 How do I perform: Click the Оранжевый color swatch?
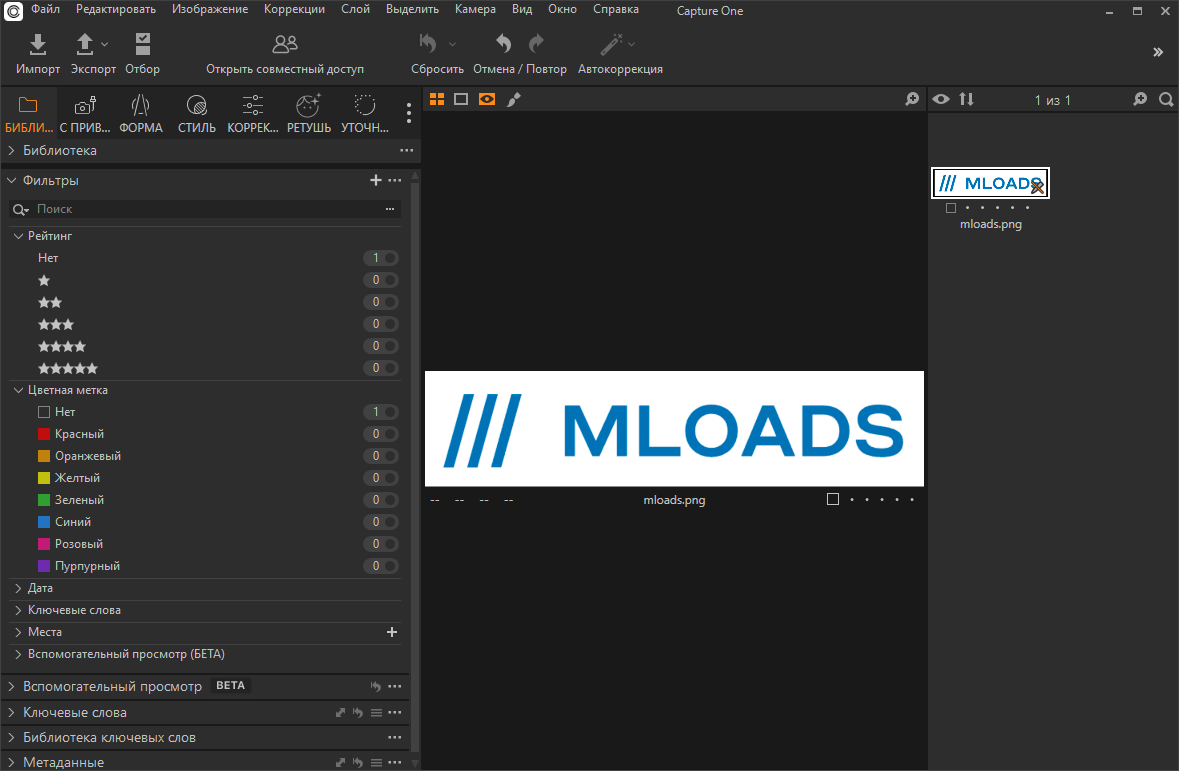click(x=44, y=456)
